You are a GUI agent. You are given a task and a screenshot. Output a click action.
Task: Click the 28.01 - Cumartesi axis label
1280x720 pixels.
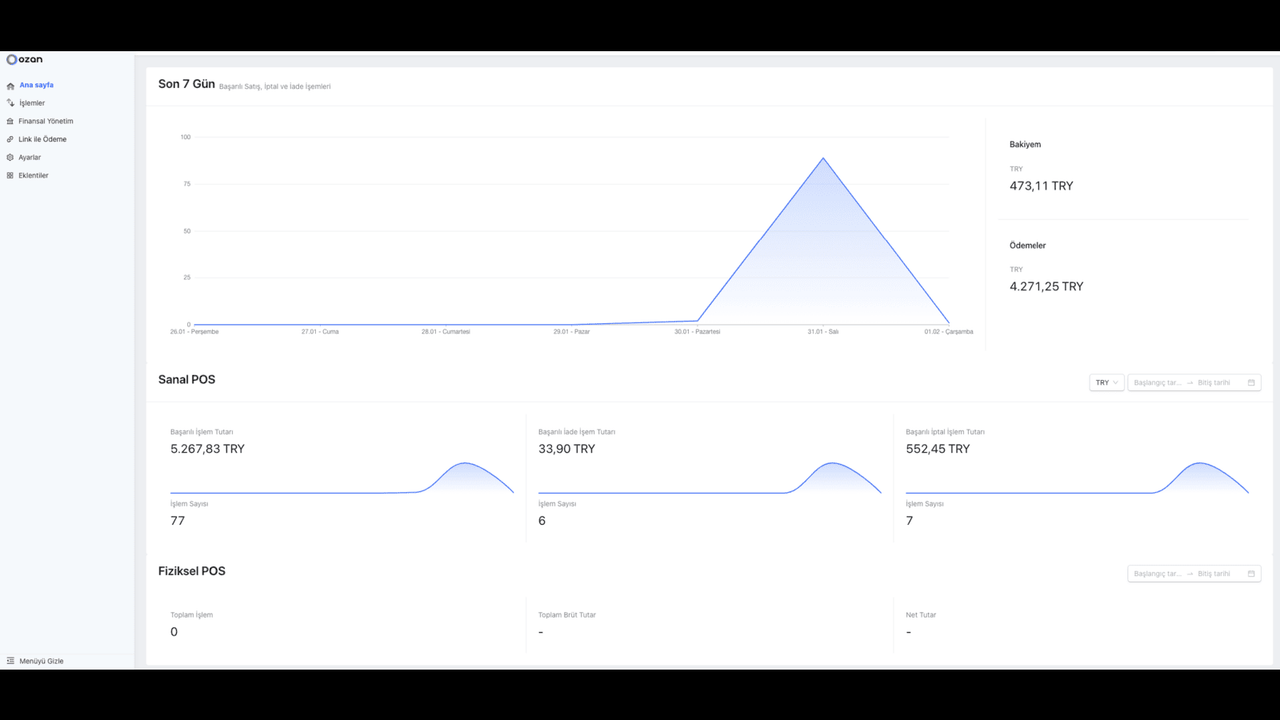pyautogui.click(x=445, y=332)
